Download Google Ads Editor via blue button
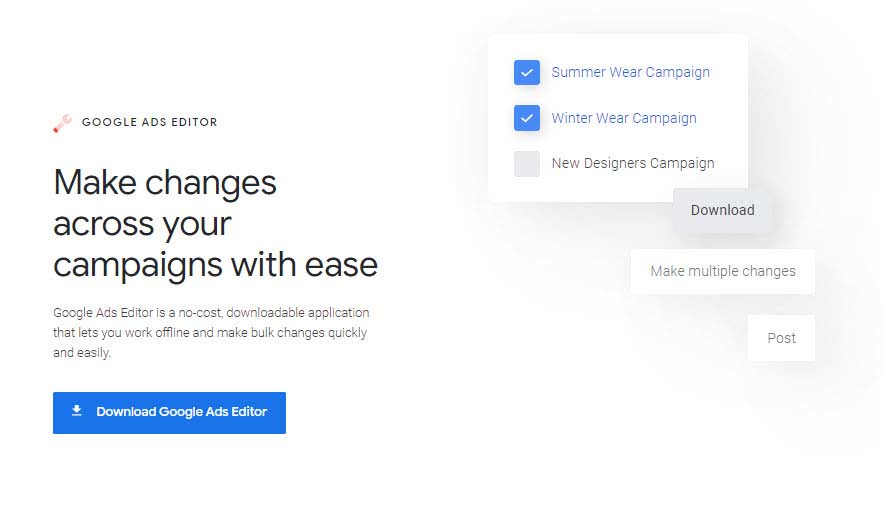This screenshot has height=511, width=884. [x=169, y=412]
